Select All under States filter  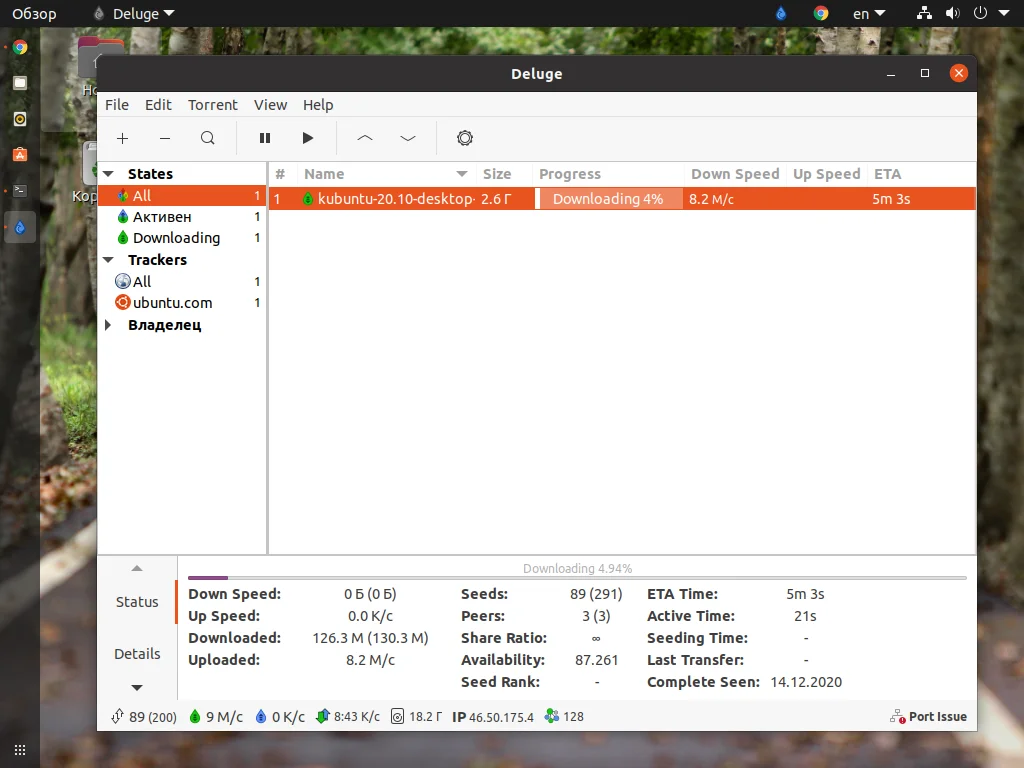182,195
